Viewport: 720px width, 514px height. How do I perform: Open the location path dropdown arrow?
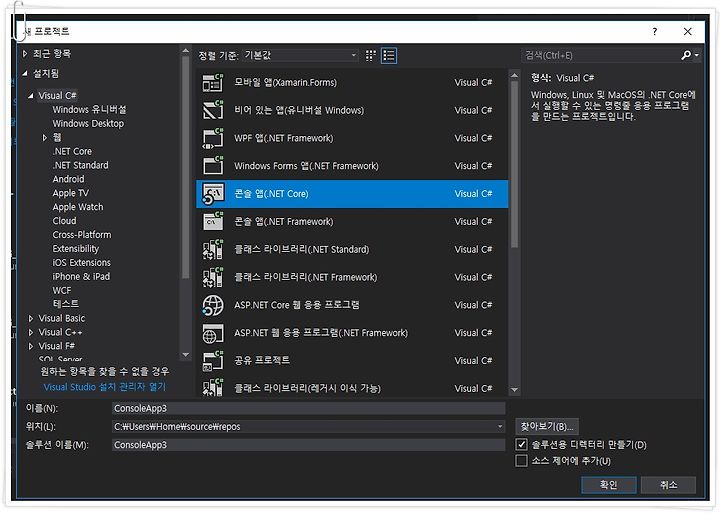pyautogui.click(x=500, y=427)
